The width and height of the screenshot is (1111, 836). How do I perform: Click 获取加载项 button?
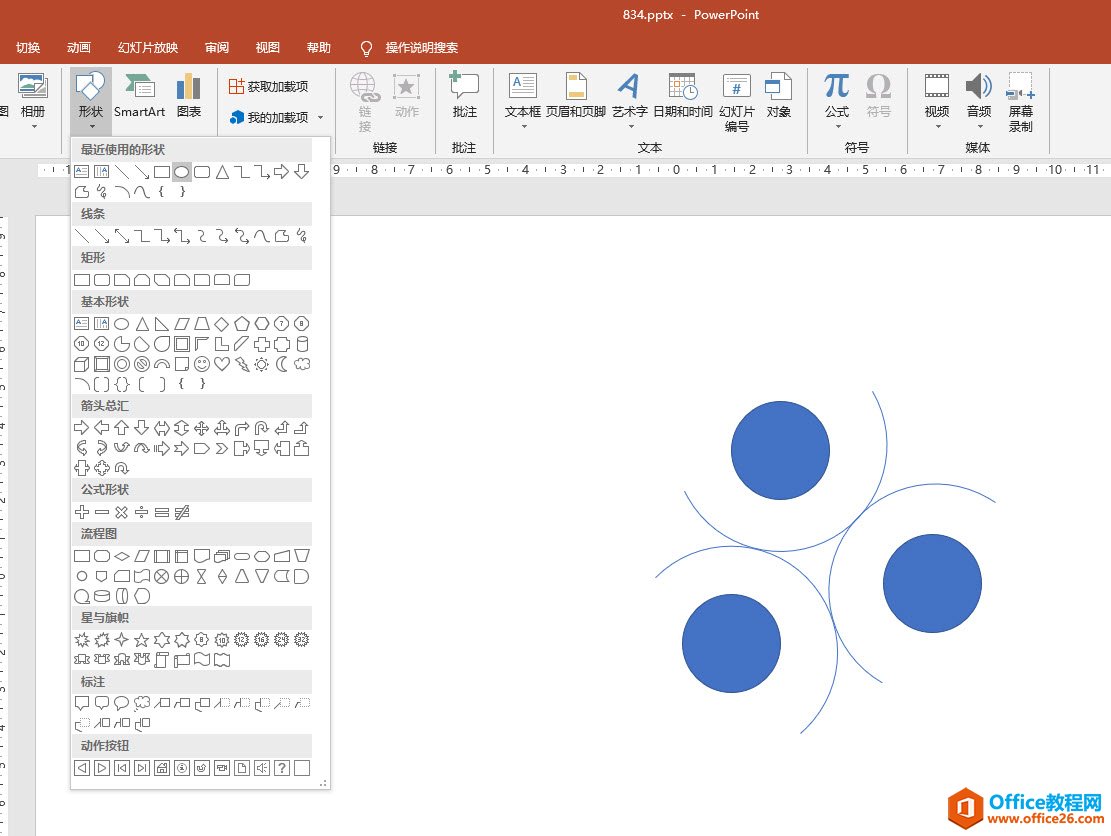[x=268, y=87]
